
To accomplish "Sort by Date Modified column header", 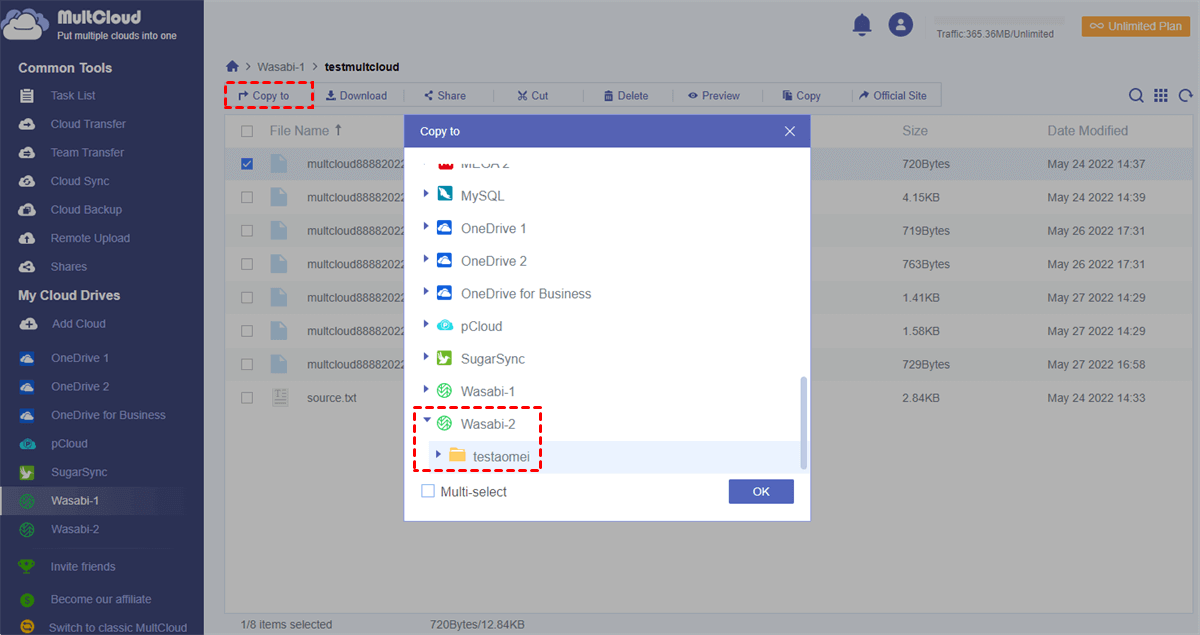I will (x=1088, y=131).
